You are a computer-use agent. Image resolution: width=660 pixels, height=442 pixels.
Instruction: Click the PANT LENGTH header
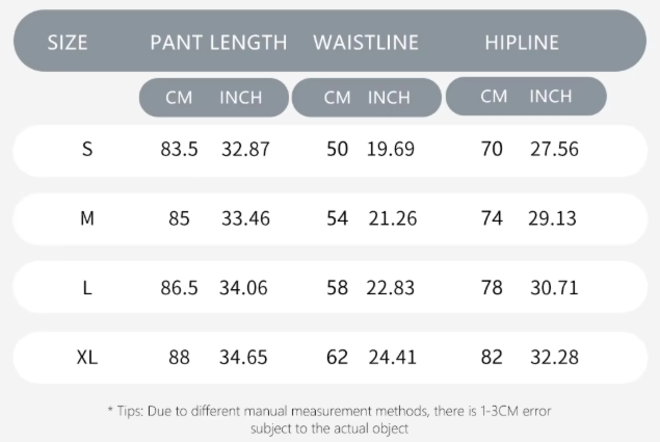(x=219, y=43)
